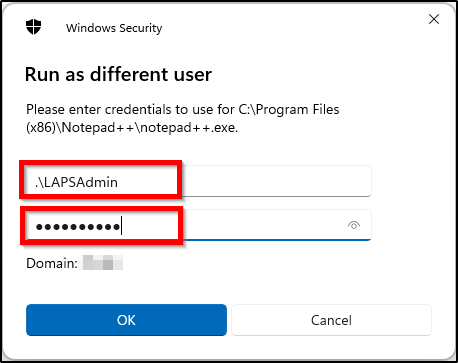Screen dimensions: 458x363
Task: Click the C:\Program Files path text
Action: [289, 109]
